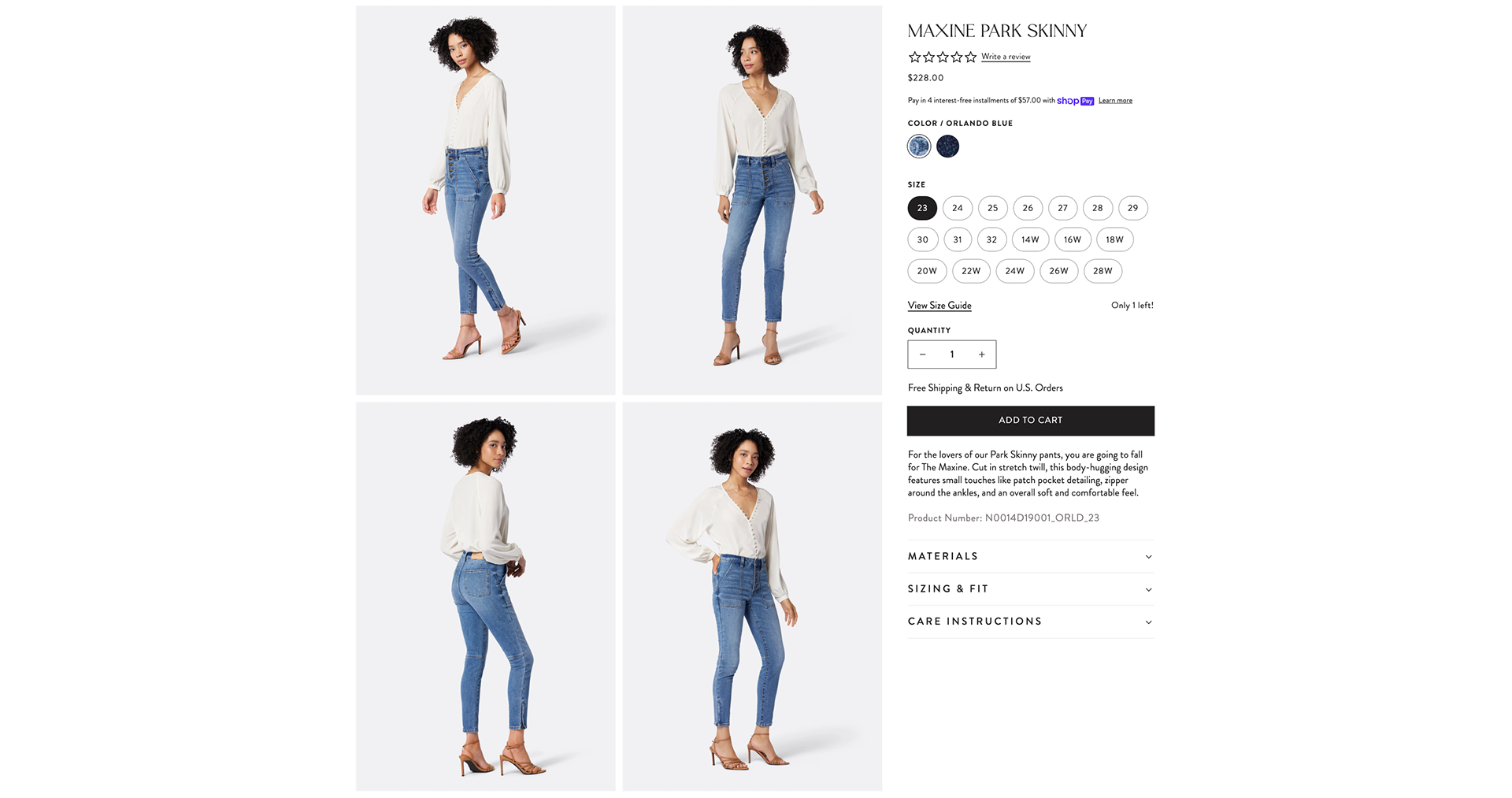Open the View Size Guide link
Screen dimensions: 1512x798
[939, 306]
